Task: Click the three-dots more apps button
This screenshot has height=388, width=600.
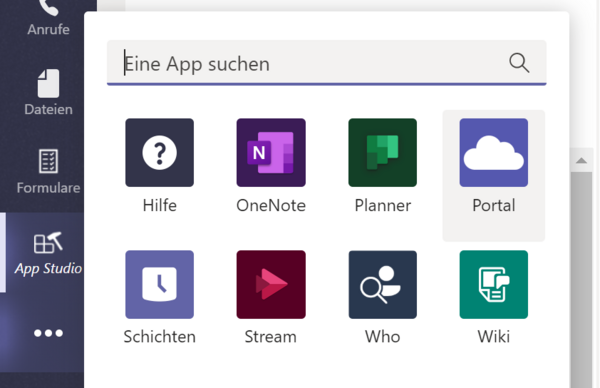Action: pyautogui.click(x=48, y=333)
